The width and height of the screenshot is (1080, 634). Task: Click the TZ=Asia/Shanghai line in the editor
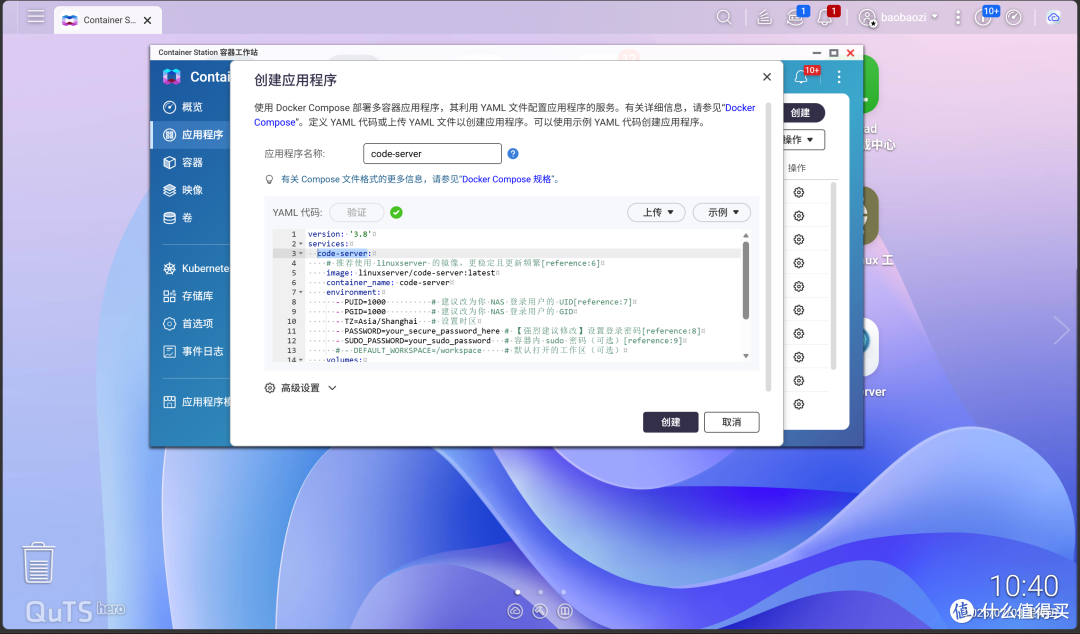(x=523, y=321)
